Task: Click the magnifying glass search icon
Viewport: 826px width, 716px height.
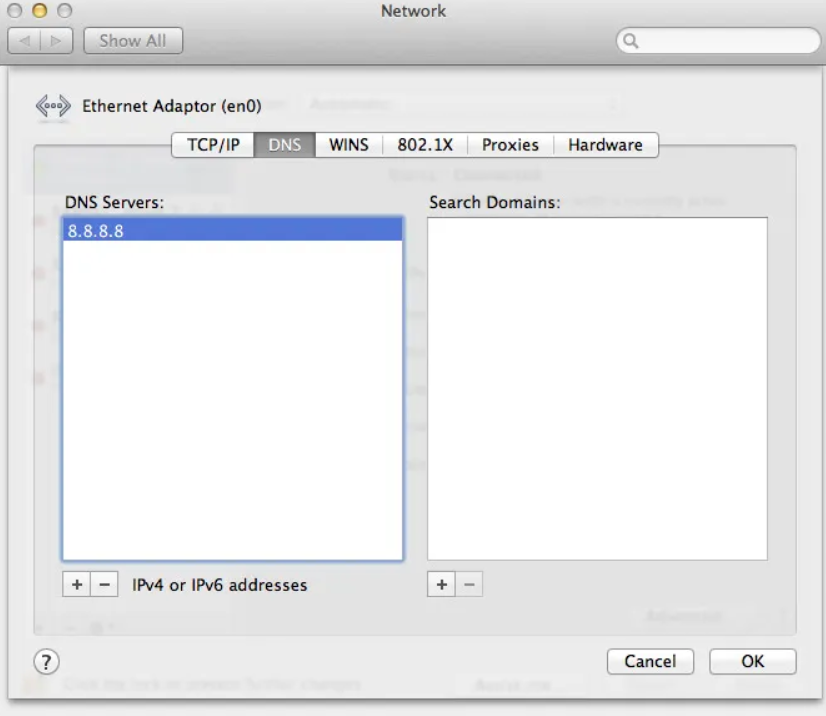Action: pyautogui.click(x=631, y=41)
